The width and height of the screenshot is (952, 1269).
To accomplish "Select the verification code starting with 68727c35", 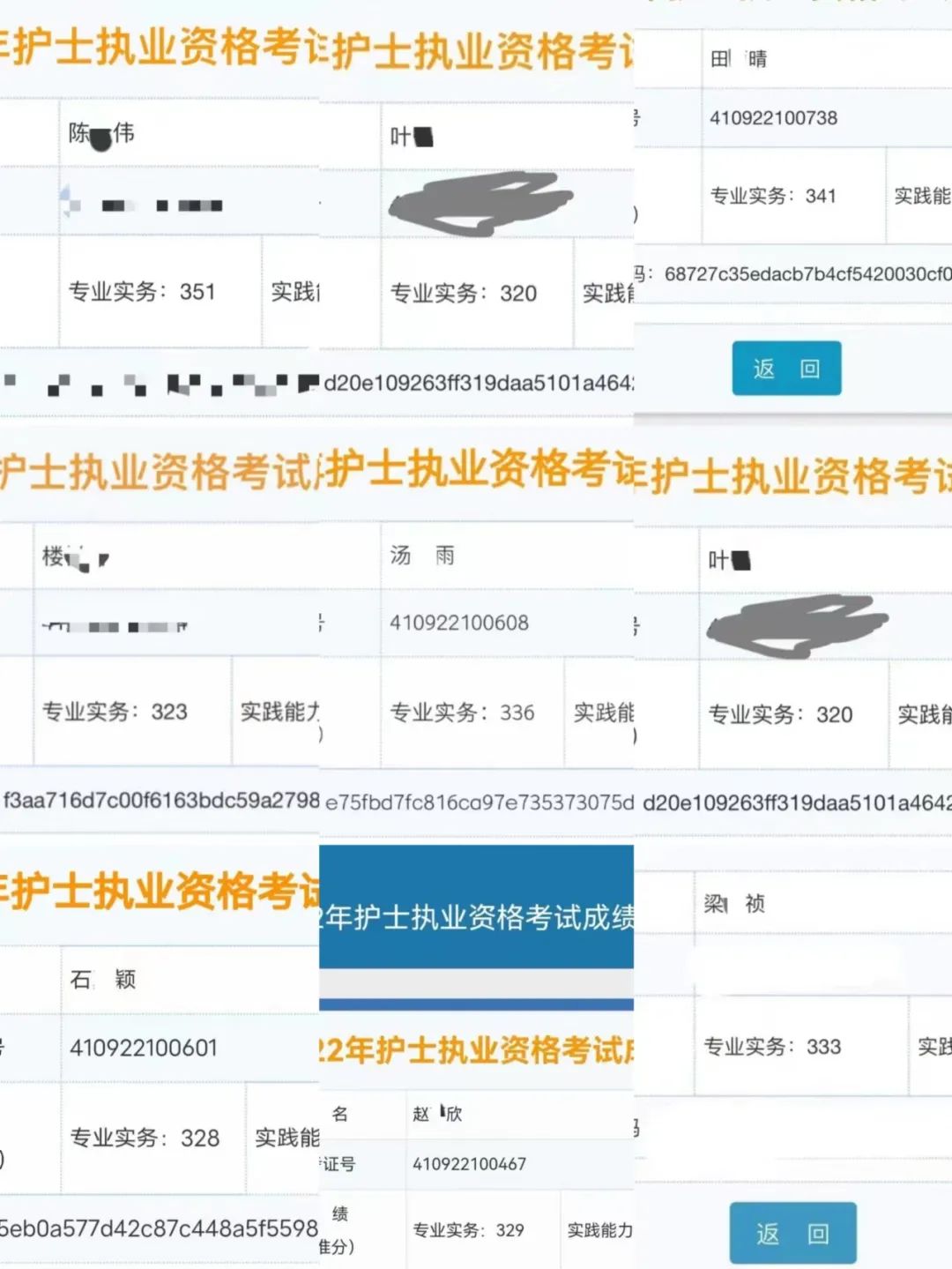I will (807, 274).
